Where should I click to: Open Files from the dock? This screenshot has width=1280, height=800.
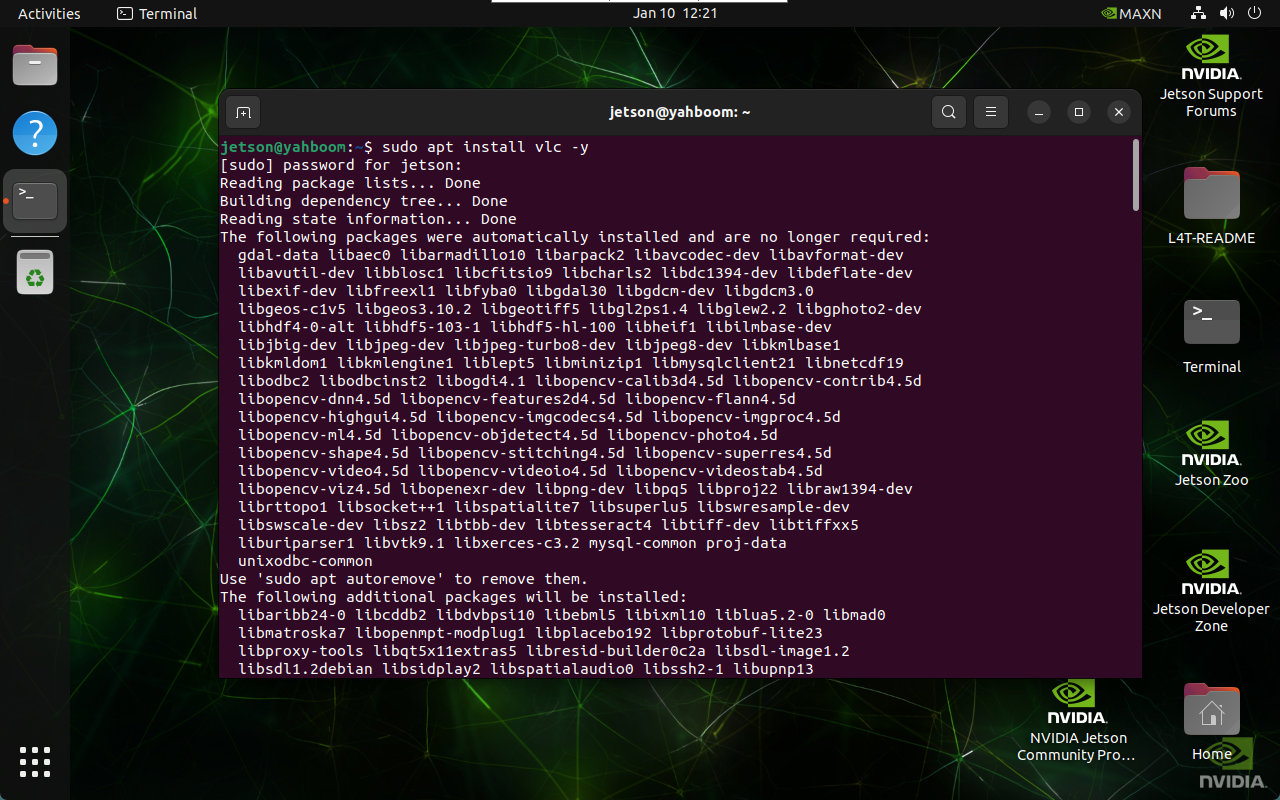click(35, 66)
